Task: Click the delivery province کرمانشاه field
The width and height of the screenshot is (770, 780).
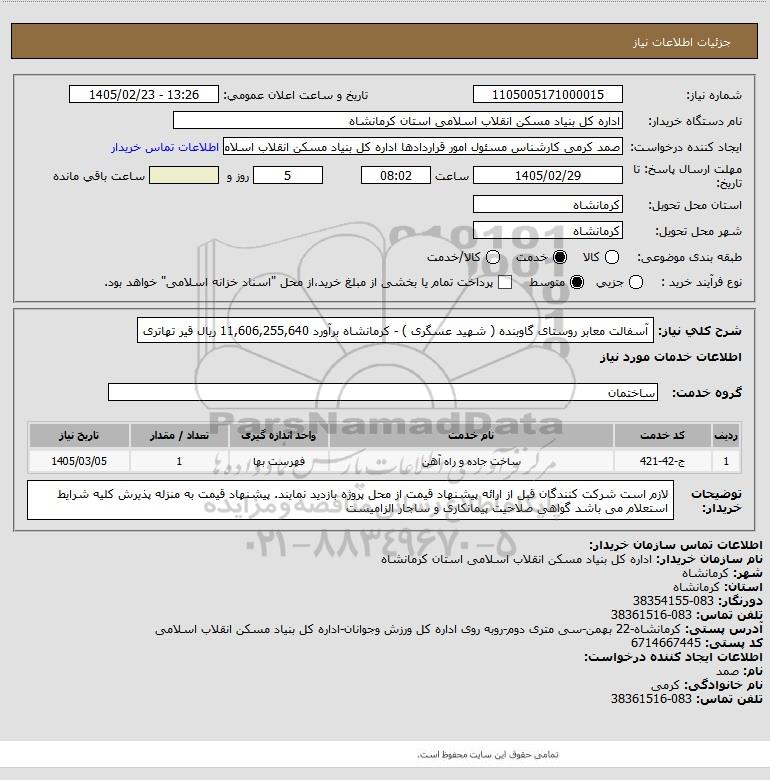Action: point(548,204)
